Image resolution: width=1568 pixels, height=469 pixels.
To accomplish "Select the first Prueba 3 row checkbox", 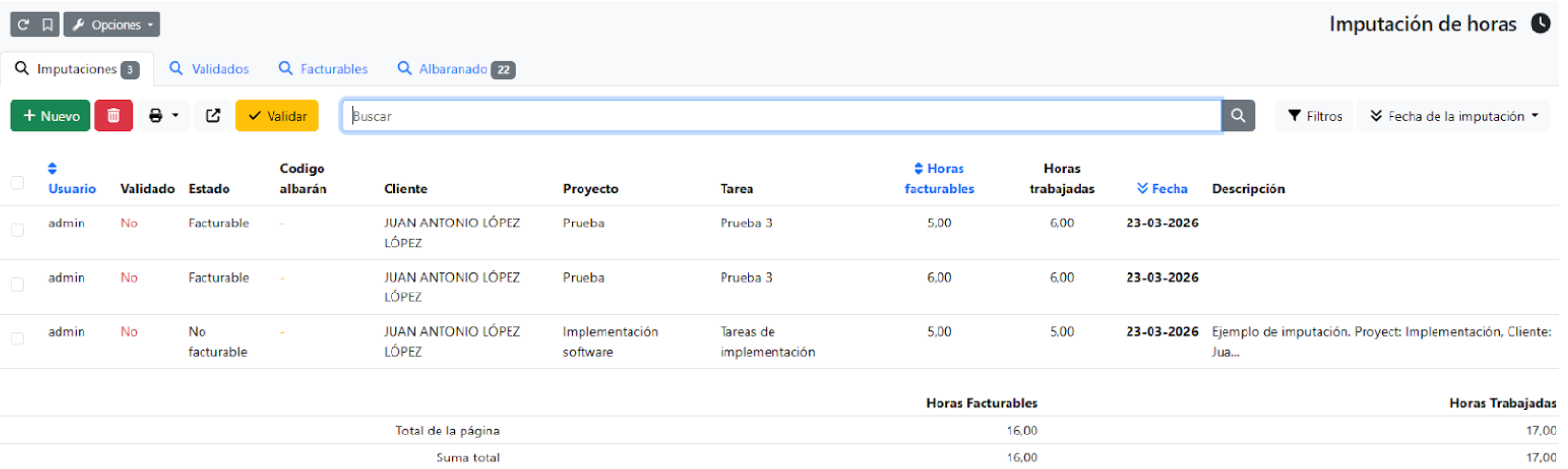I will [x=17, y=230].
